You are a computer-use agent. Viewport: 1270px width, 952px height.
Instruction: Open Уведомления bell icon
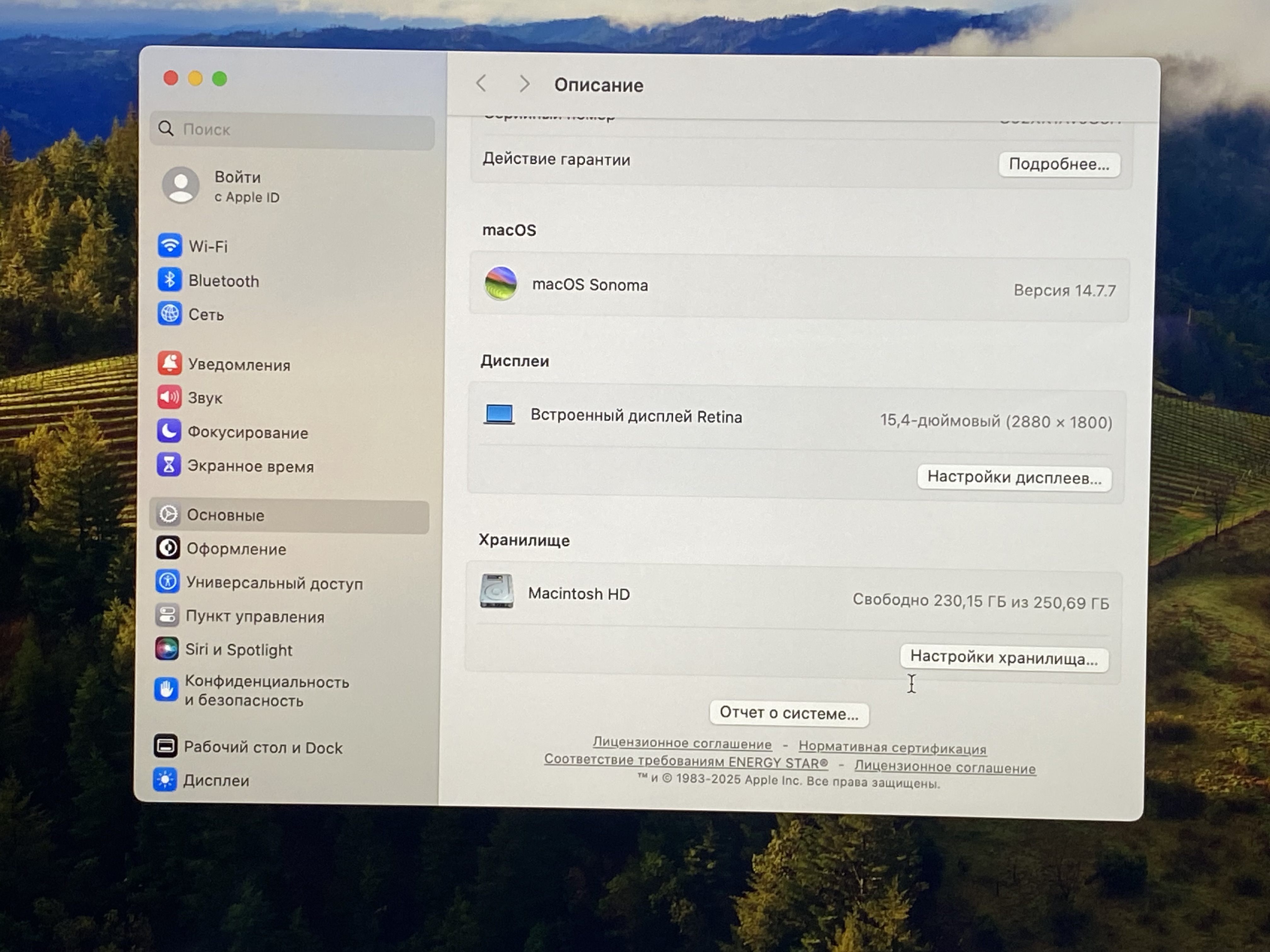pyautogui.click(x=169, y=363)
